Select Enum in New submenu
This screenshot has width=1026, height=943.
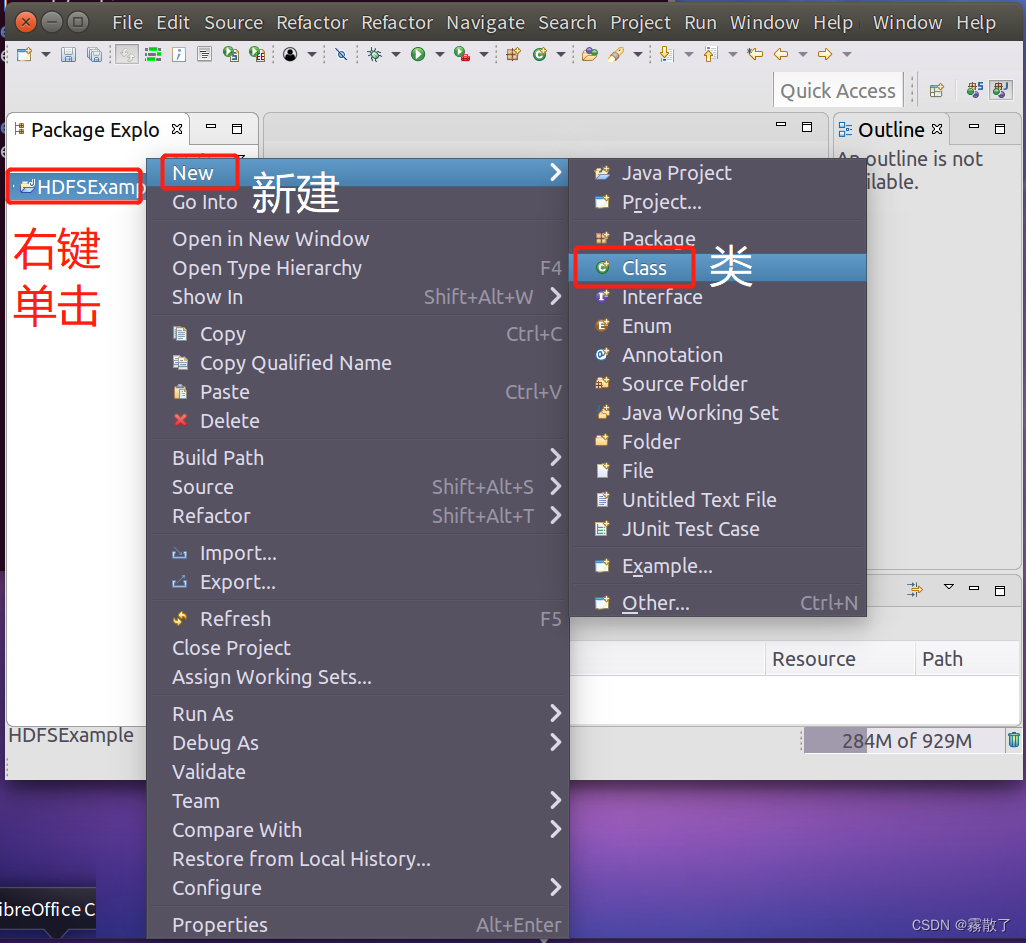point(718,326)
